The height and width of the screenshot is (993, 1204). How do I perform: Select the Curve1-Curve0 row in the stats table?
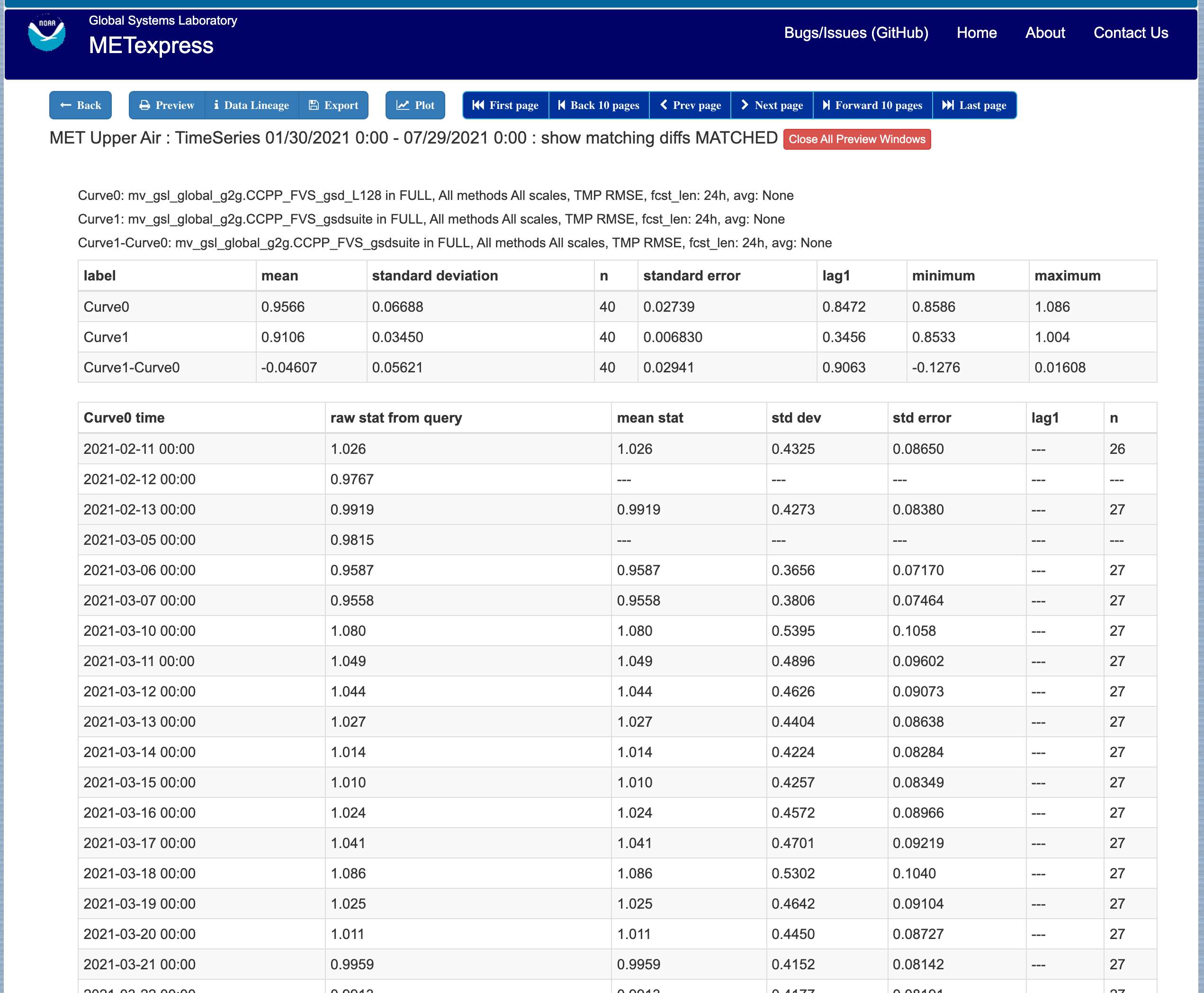tap(618, 367)
